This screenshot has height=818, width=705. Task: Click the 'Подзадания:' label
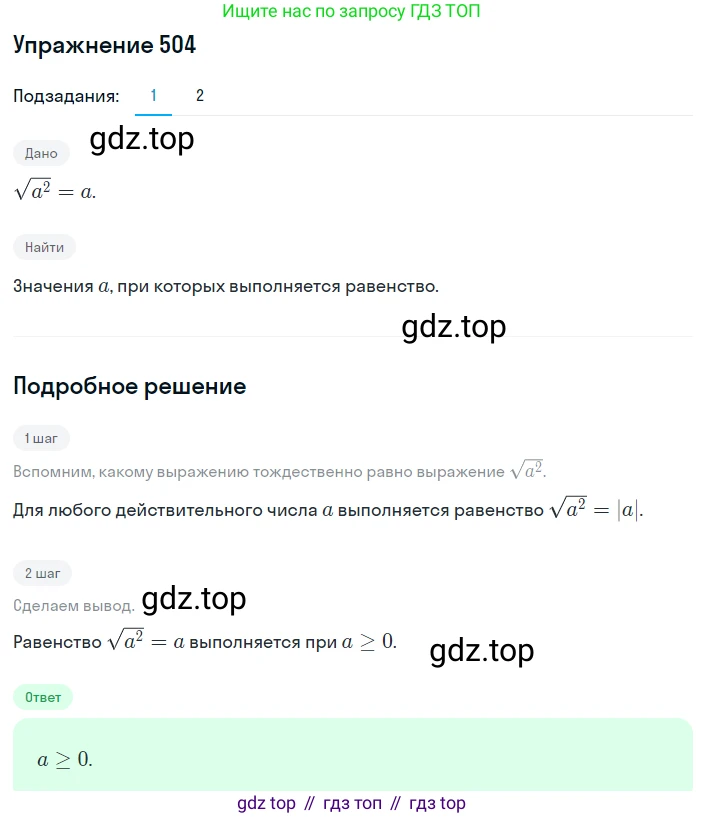click(x=66, y=96)
